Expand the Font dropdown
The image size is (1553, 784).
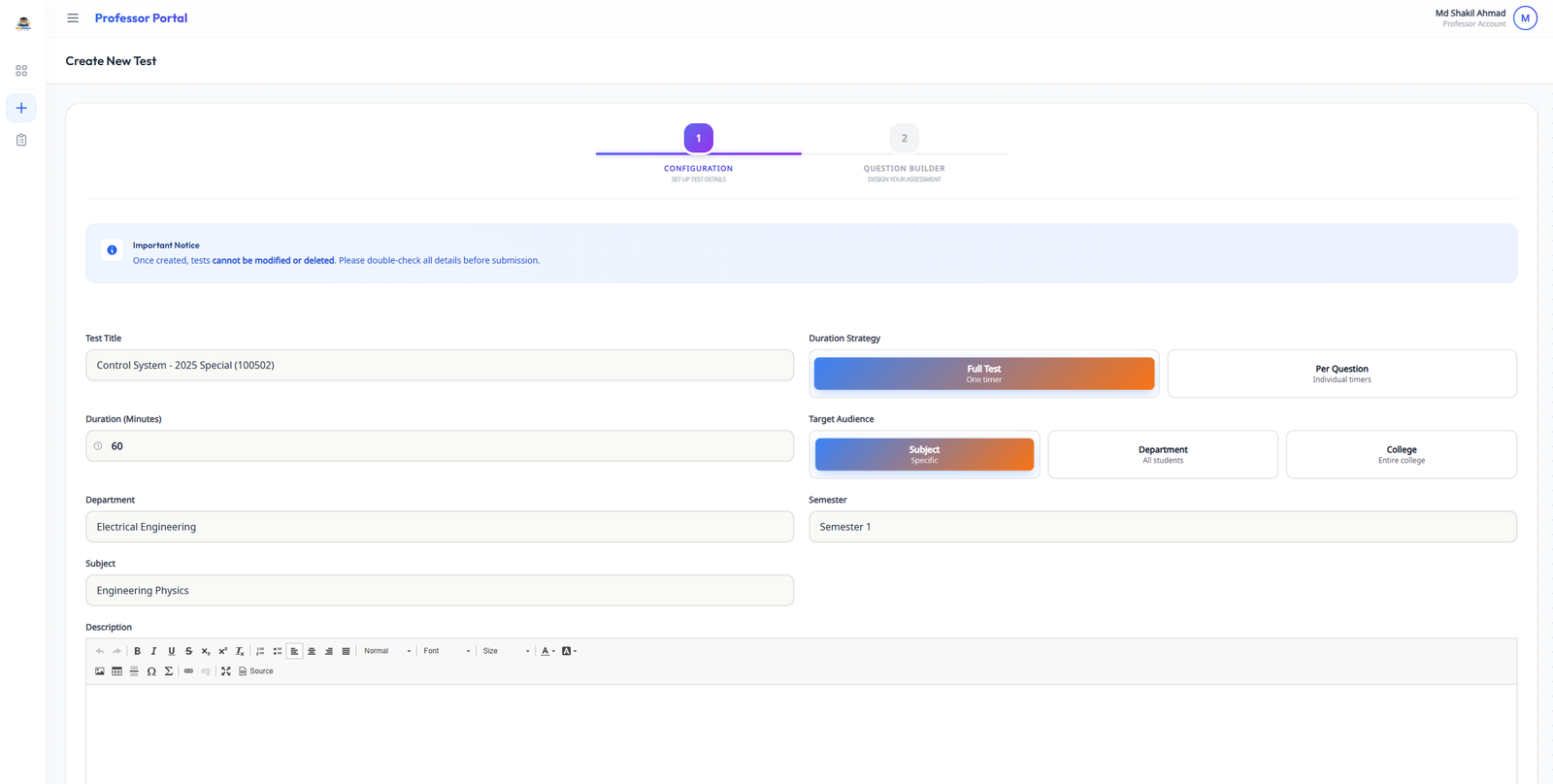point(446,651)
